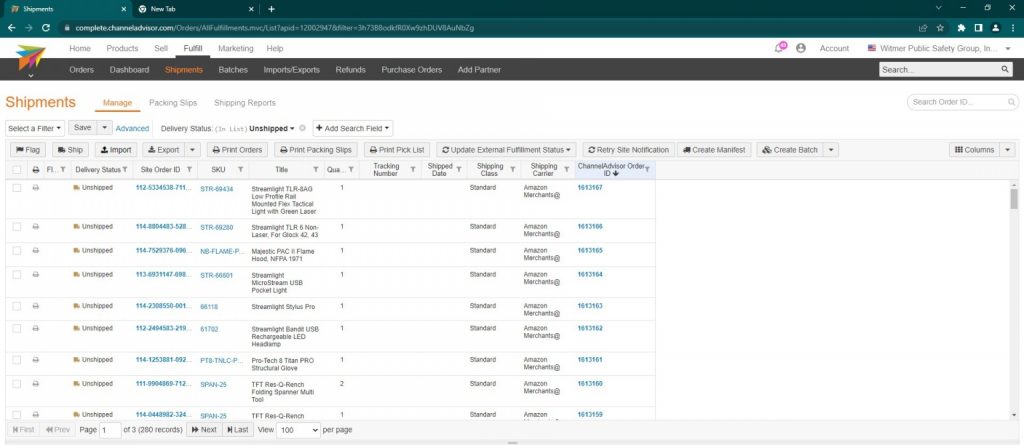1024x445 pixels.
Task: Click the Ship button
Action: (71, 150)
